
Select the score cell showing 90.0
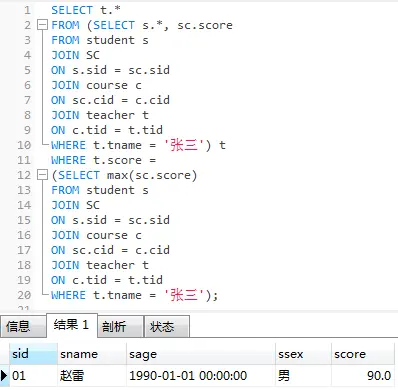click(363, 376)
